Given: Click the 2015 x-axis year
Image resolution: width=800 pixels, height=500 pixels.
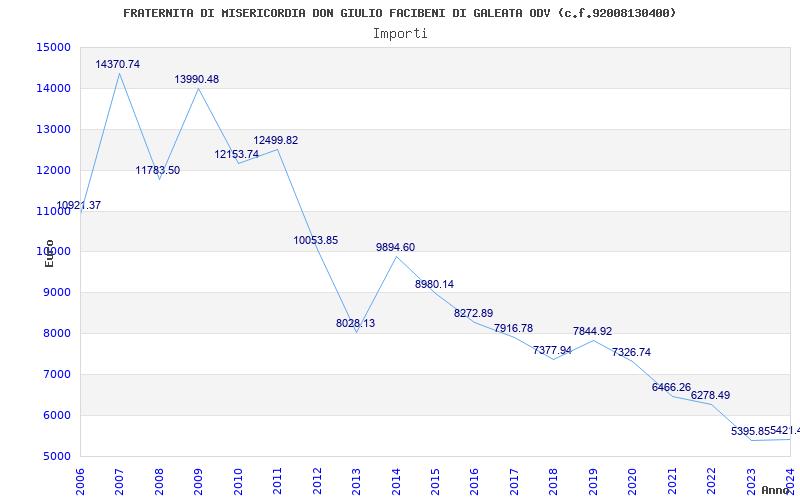Looking at the screenshot, I should 435,481.
